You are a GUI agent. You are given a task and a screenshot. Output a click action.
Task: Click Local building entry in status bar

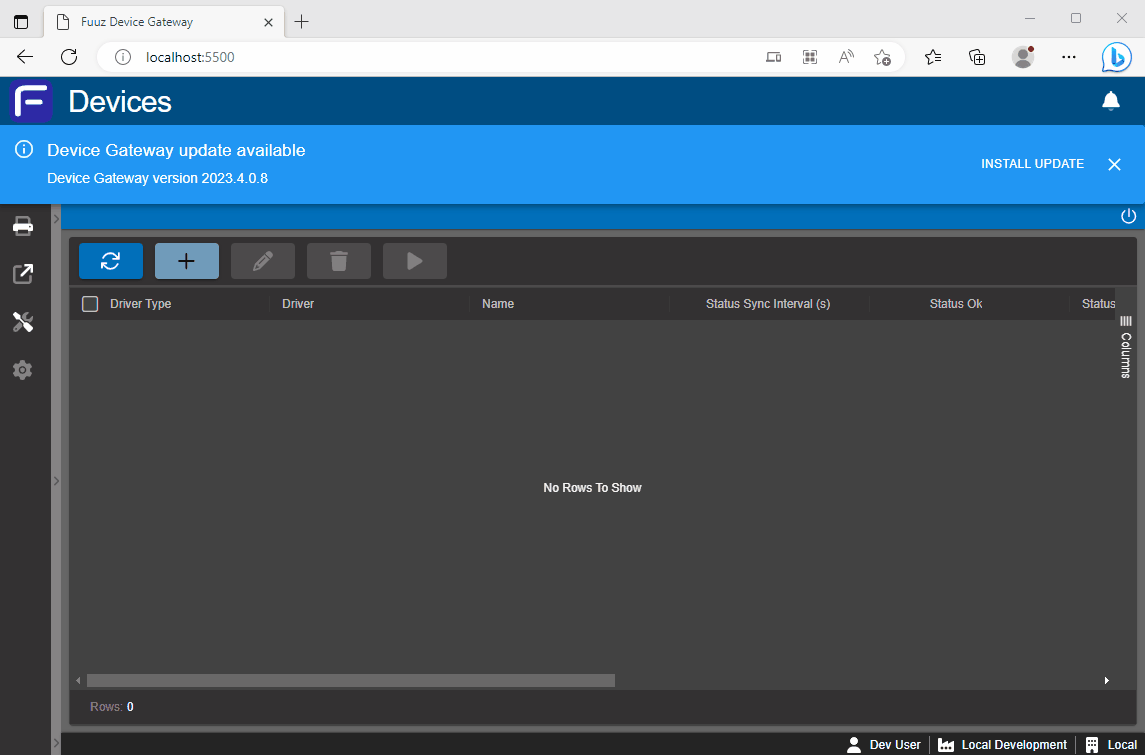pos(1111,745)
